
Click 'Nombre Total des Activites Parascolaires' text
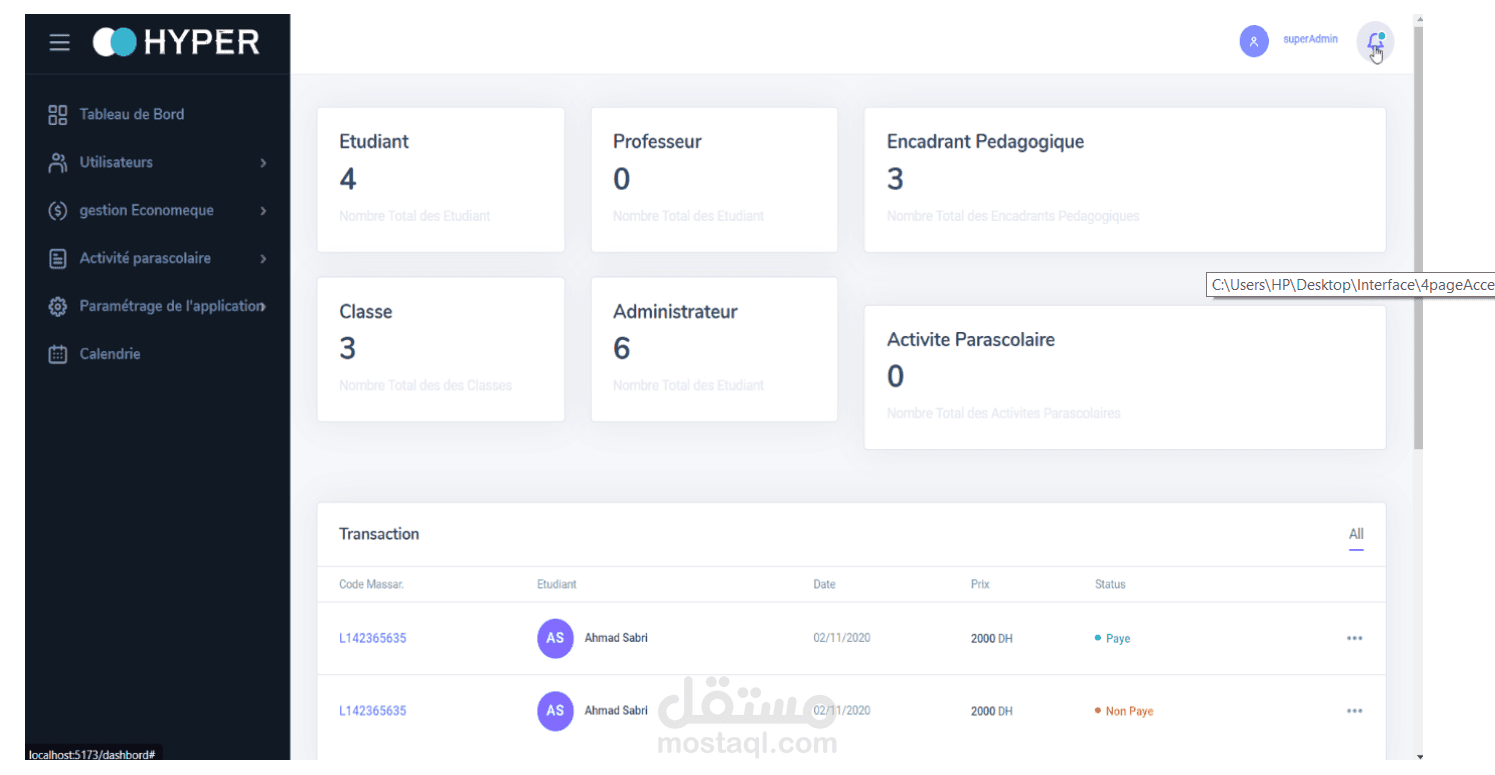pos(1004,413)
